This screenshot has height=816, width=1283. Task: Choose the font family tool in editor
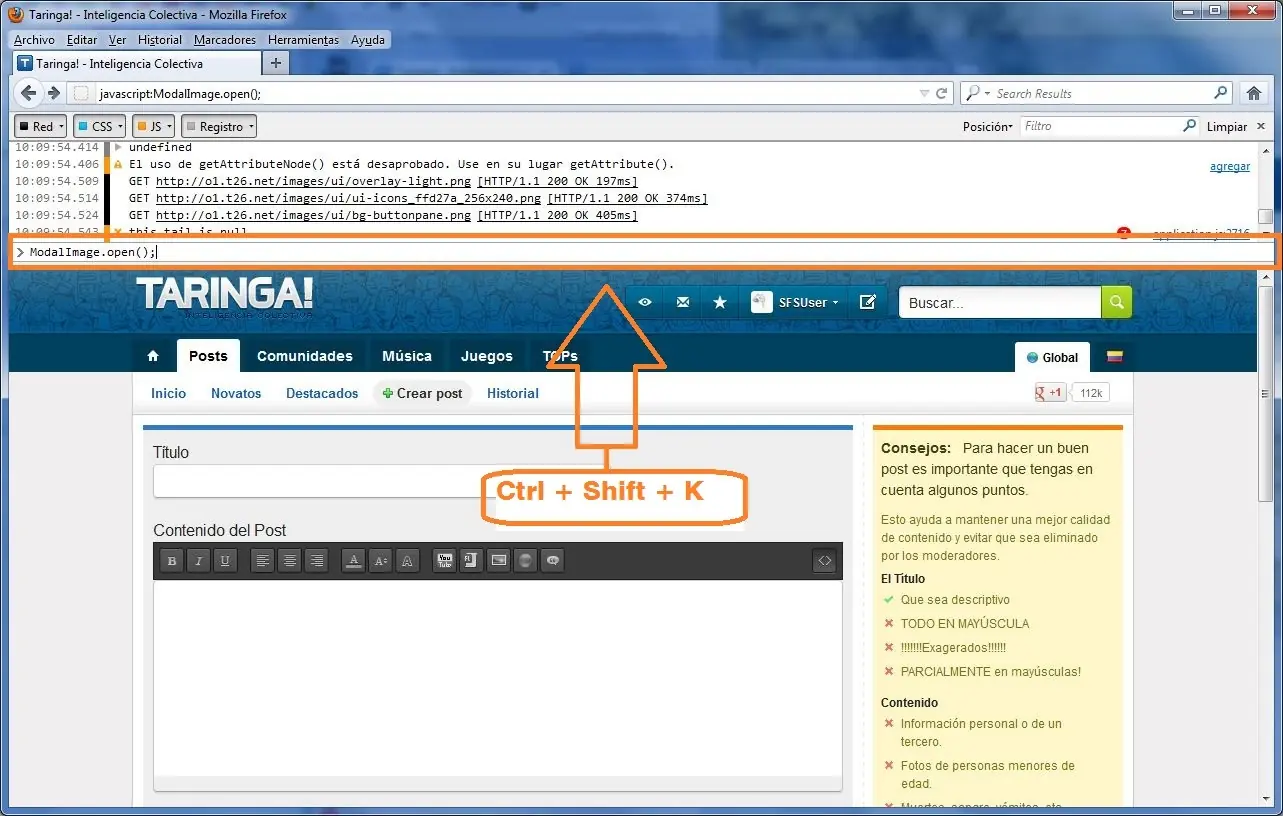[x=406, y=561]
